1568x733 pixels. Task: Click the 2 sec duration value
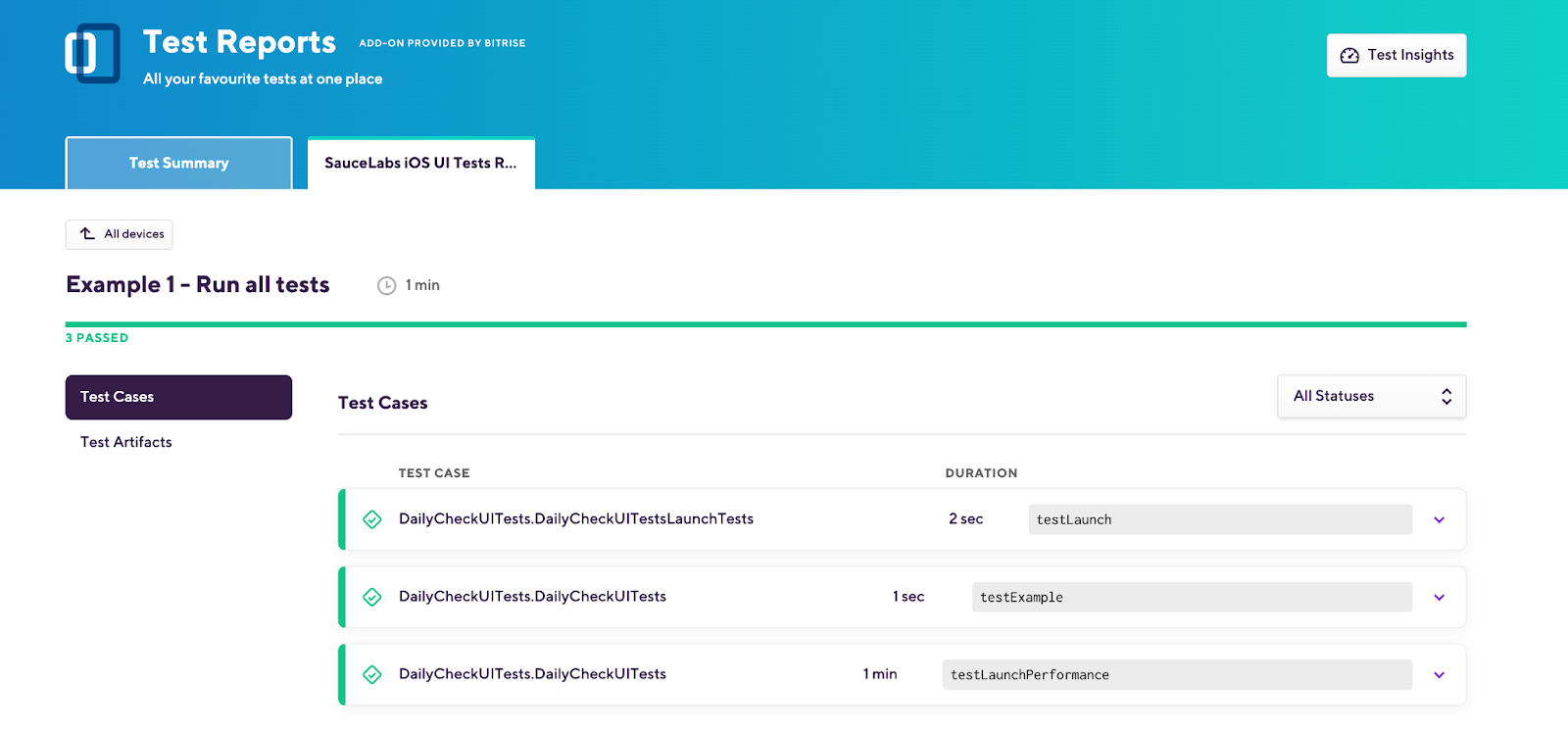pos(965,519)
